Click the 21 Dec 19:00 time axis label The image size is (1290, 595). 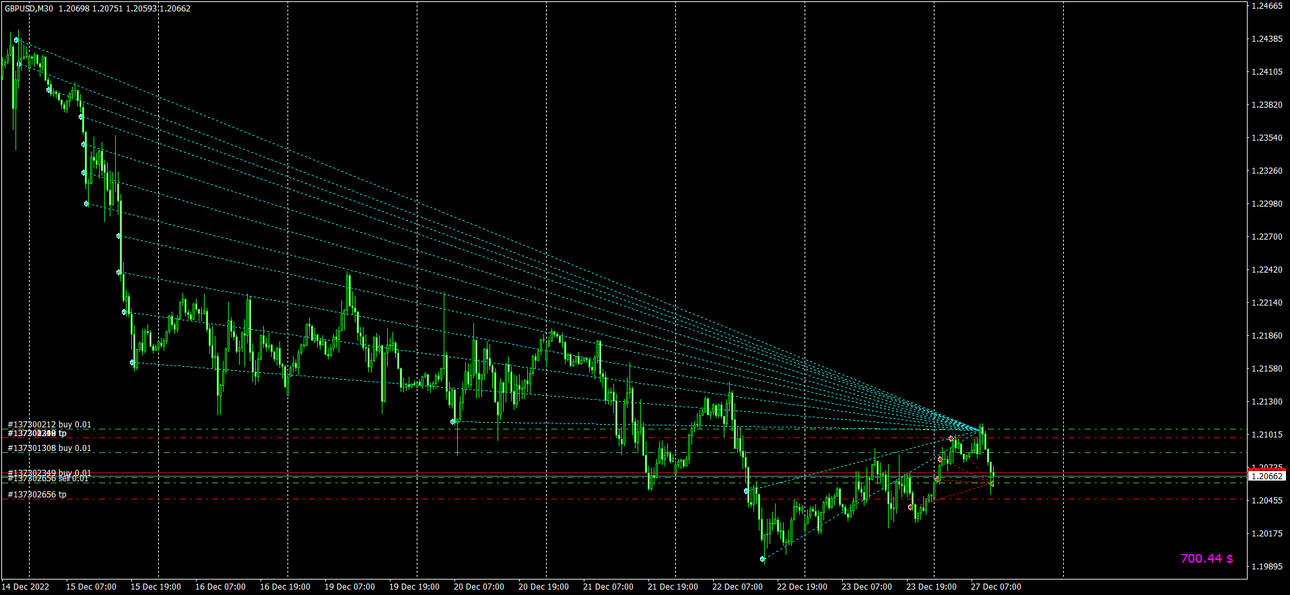click(672, 587)
